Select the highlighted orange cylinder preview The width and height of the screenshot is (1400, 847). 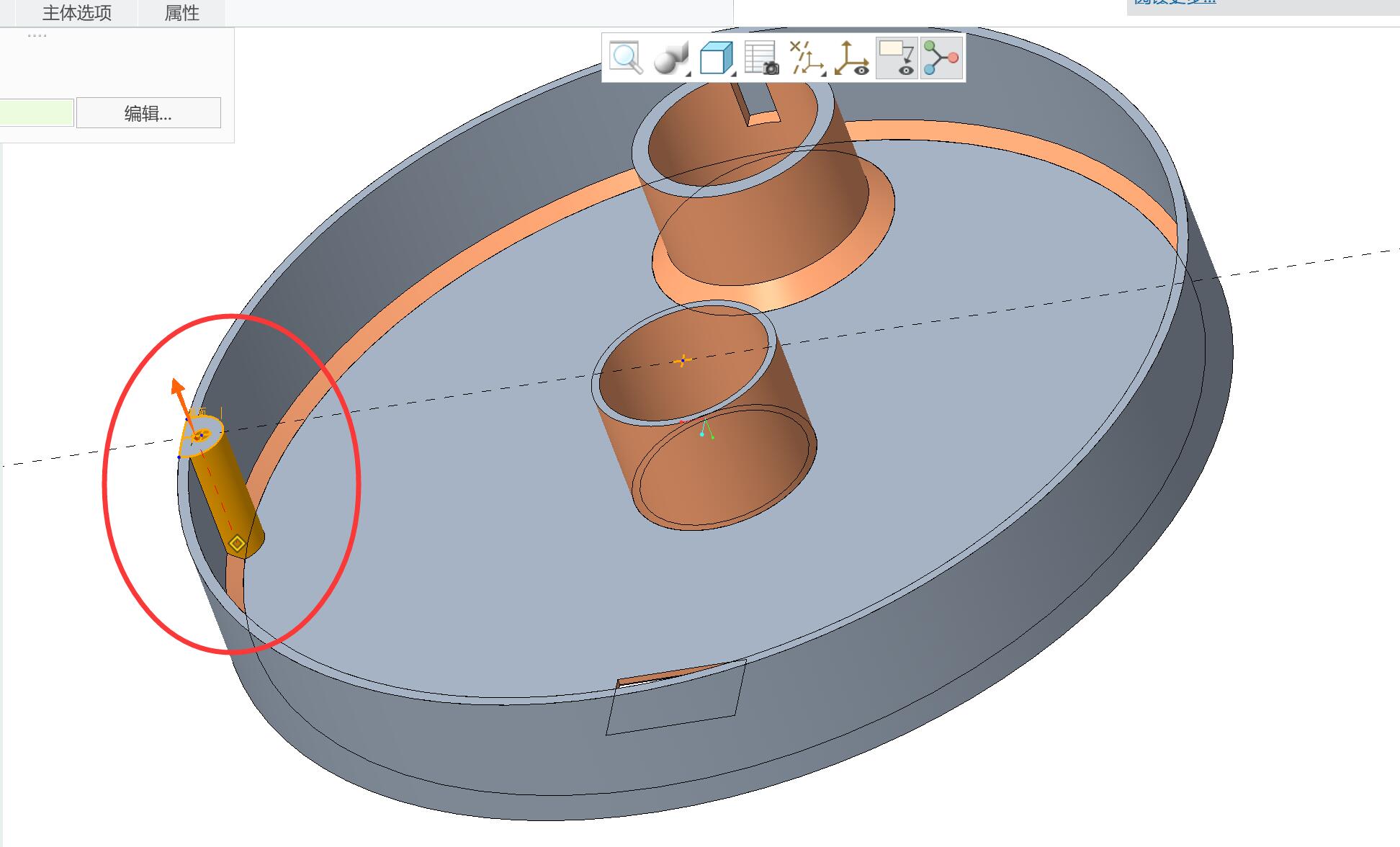[225, 497]
